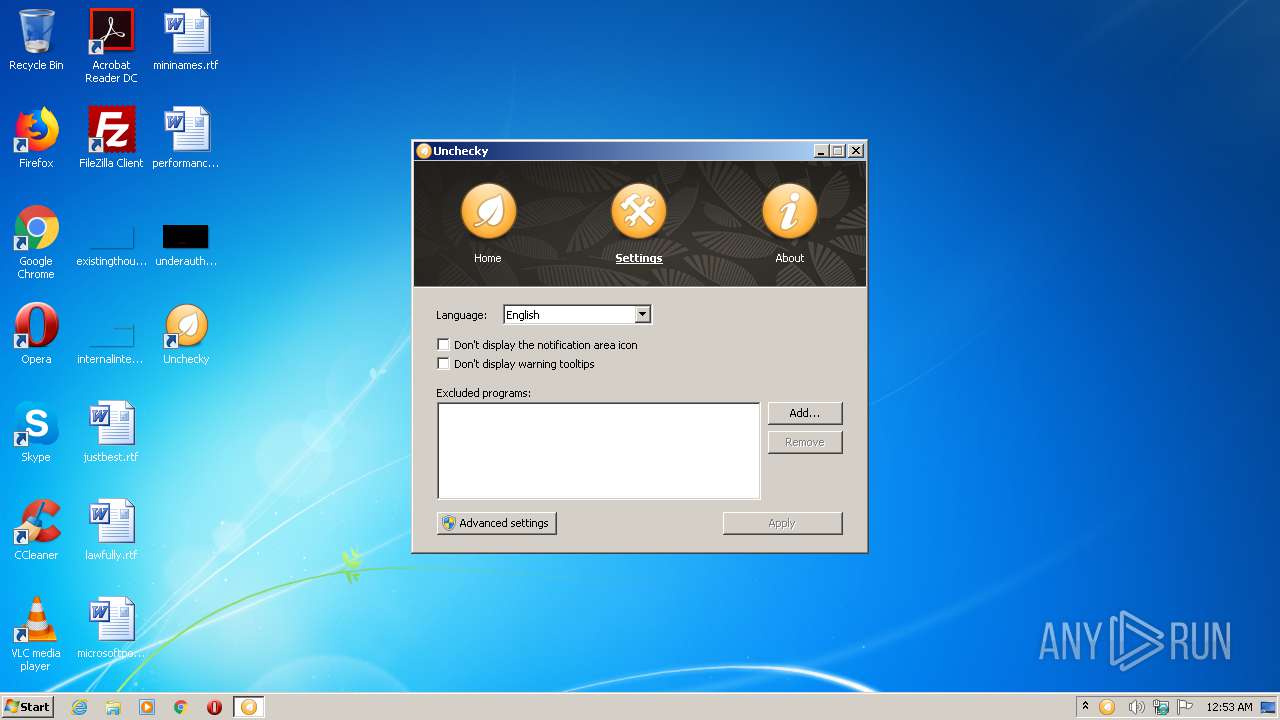
Task: Select the mininames.rtf file
Action: tap(186, 40)
